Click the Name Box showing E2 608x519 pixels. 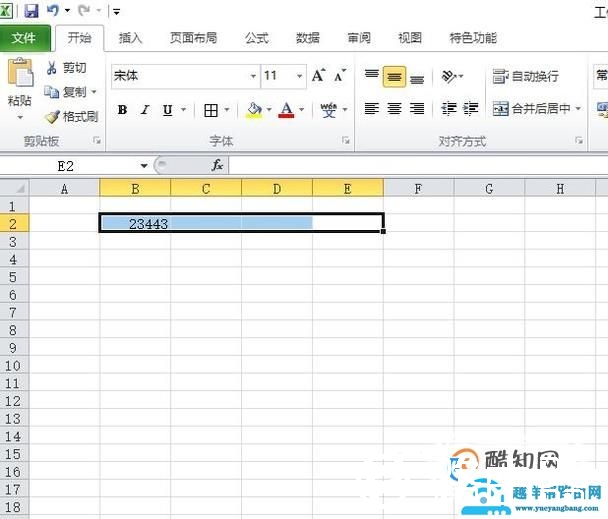click(x=66, y=166)
